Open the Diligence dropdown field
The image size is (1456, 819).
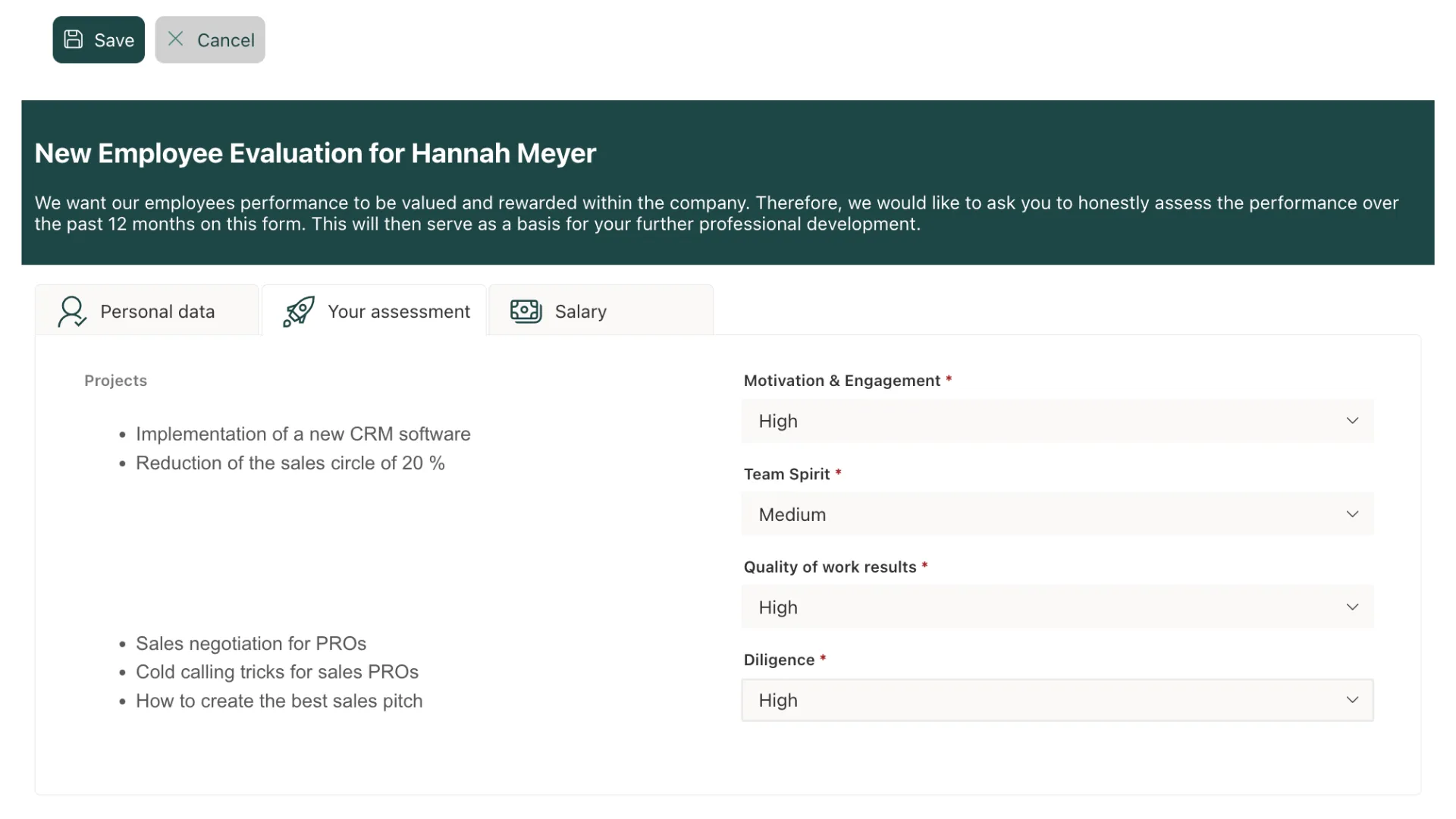(1056, 700)
